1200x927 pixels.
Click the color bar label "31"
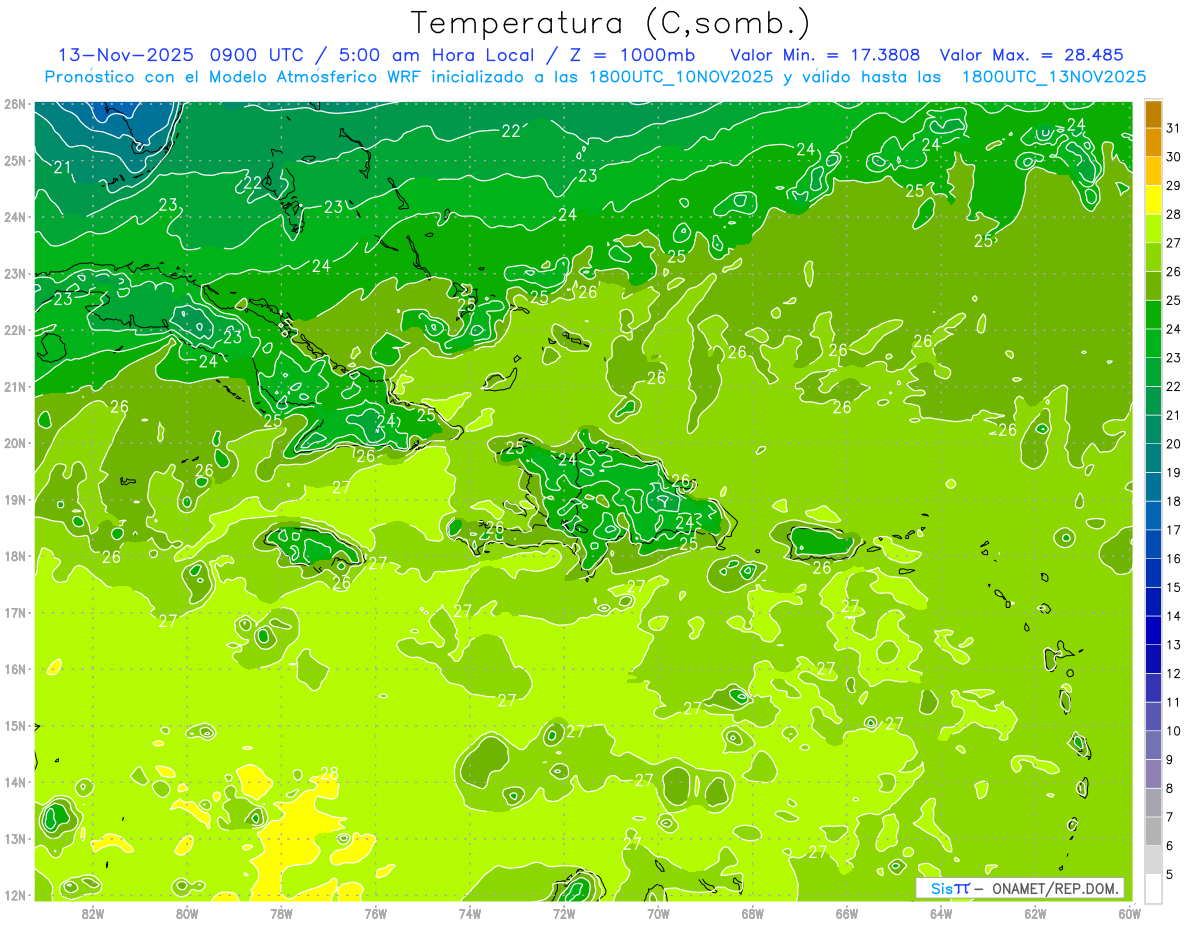1174,128
